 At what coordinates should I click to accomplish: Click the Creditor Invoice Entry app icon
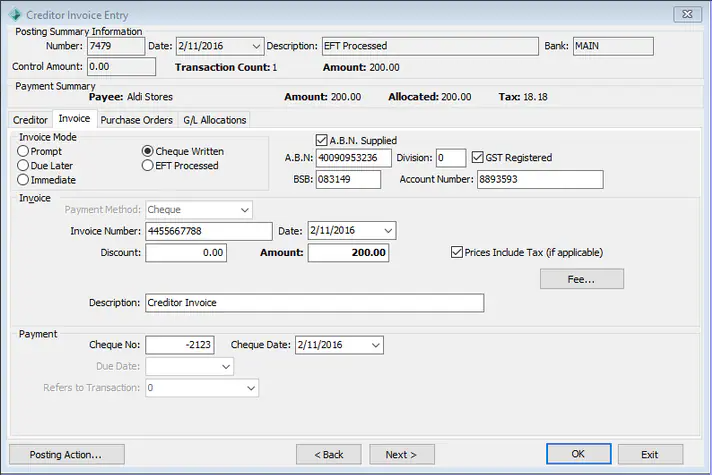[15, 15]
